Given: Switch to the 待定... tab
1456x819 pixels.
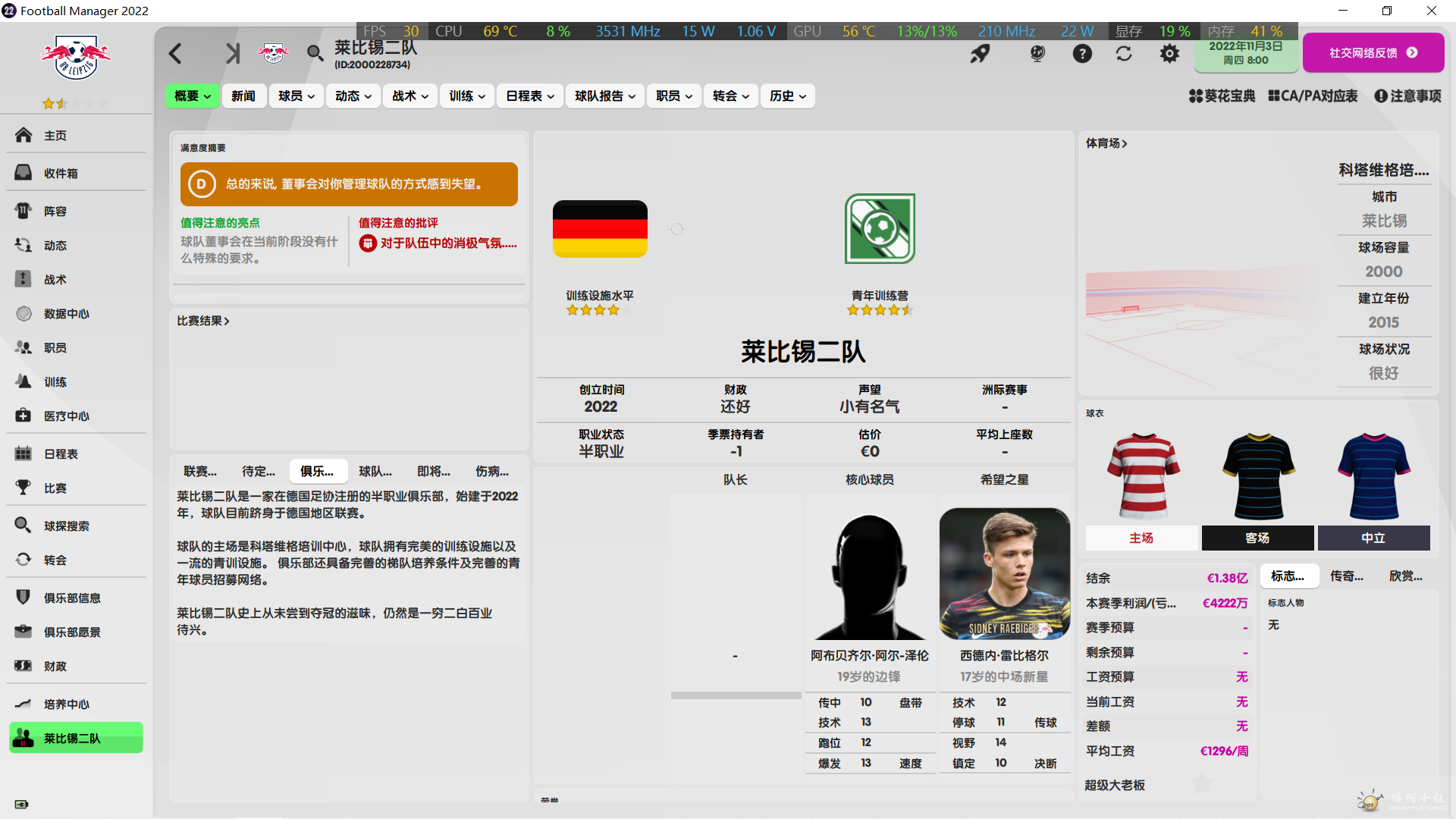Looking at the screenshot, I should 259,471.
